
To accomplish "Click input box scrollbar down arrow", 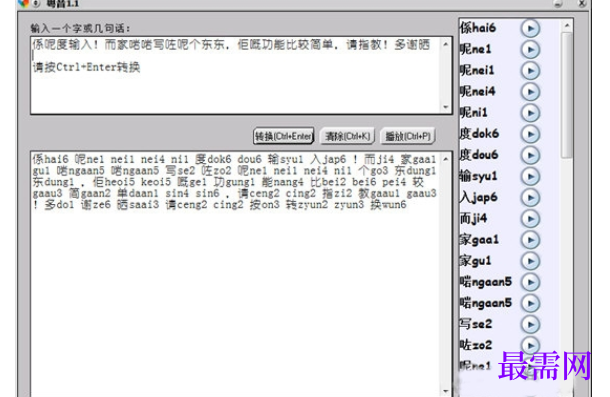I will click(x=446, y=107).
